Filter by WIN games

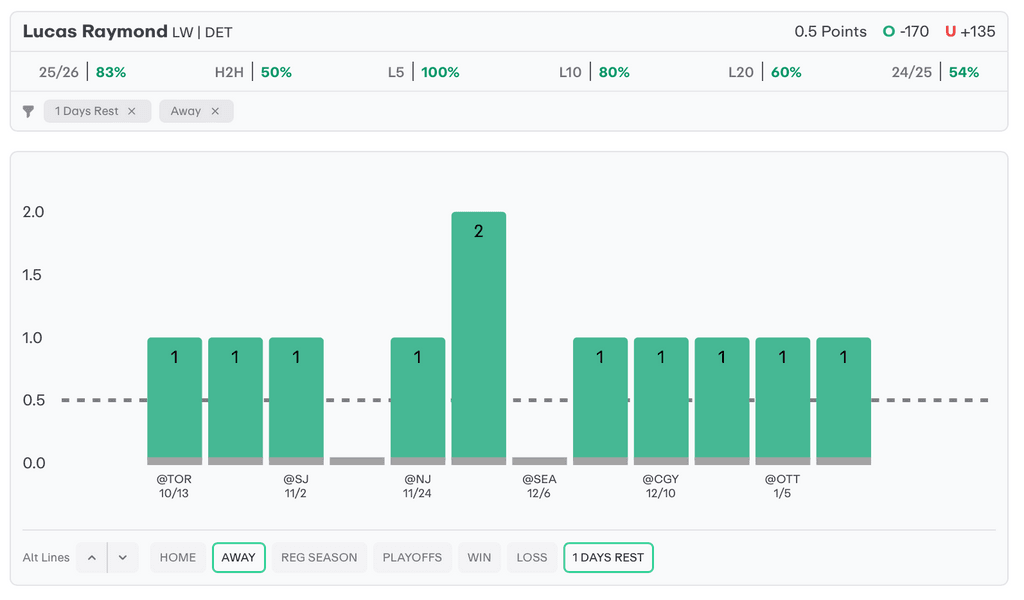479,557
